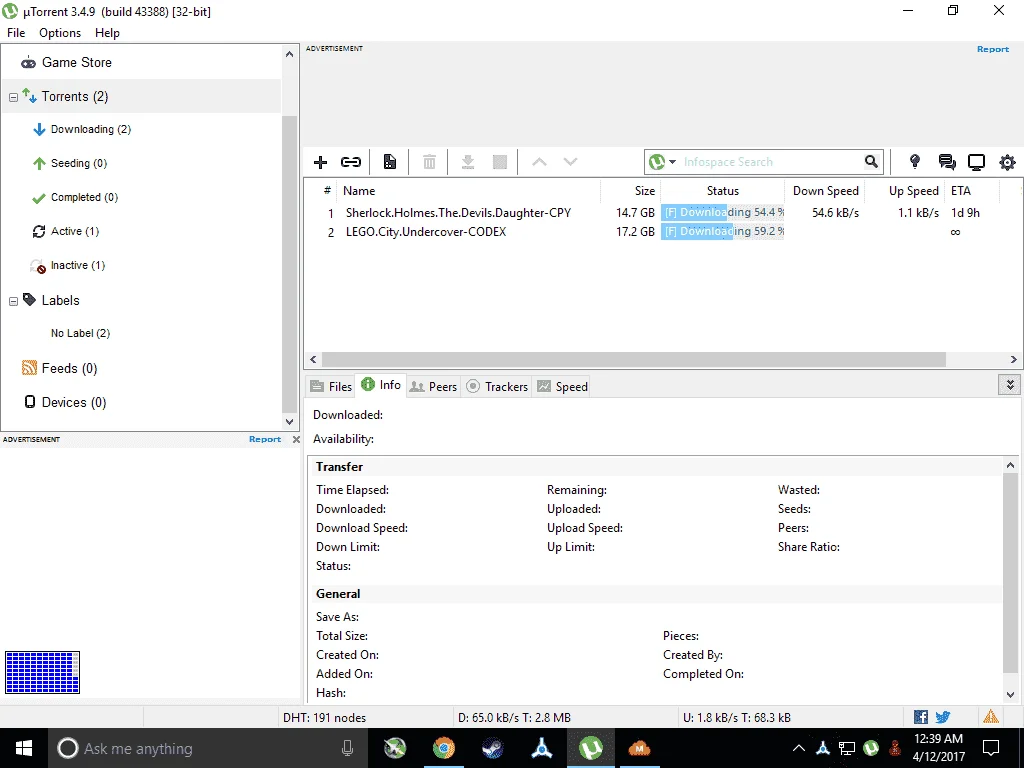Switch to the Info tab
1024x768 pixels.
381,385
